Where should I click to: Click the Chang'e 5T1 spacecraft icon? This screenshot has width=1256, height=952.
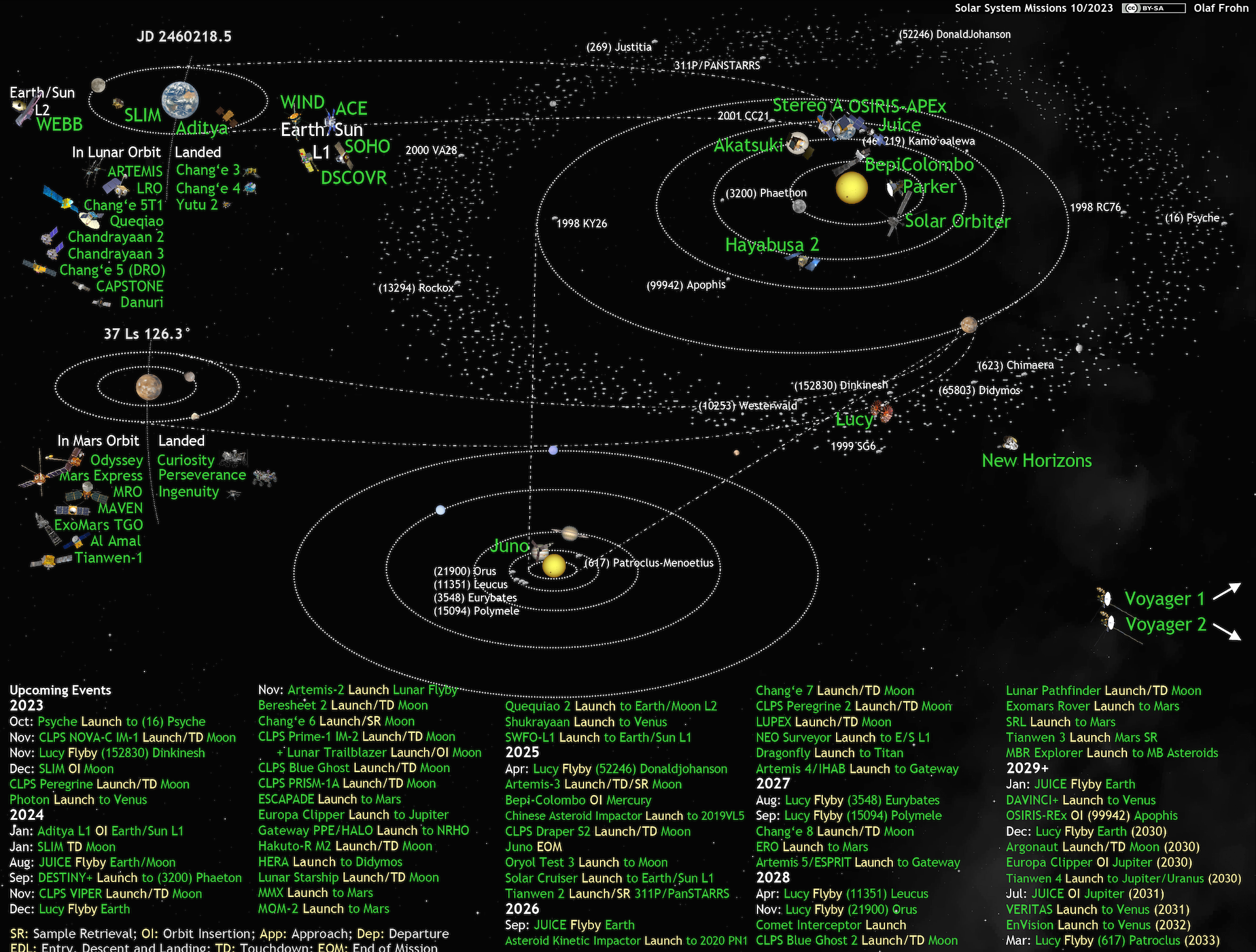(61, 198)
